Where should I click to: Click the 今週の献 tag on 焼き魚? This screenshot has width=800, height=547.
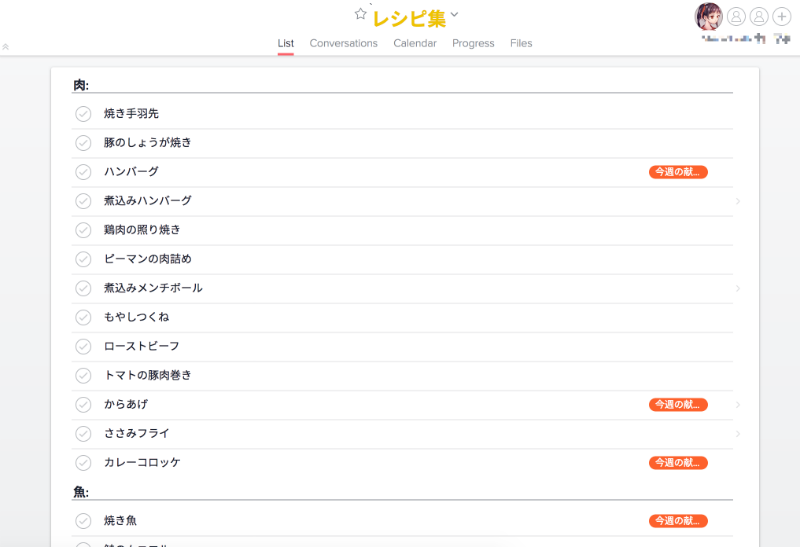pos(678,521)
